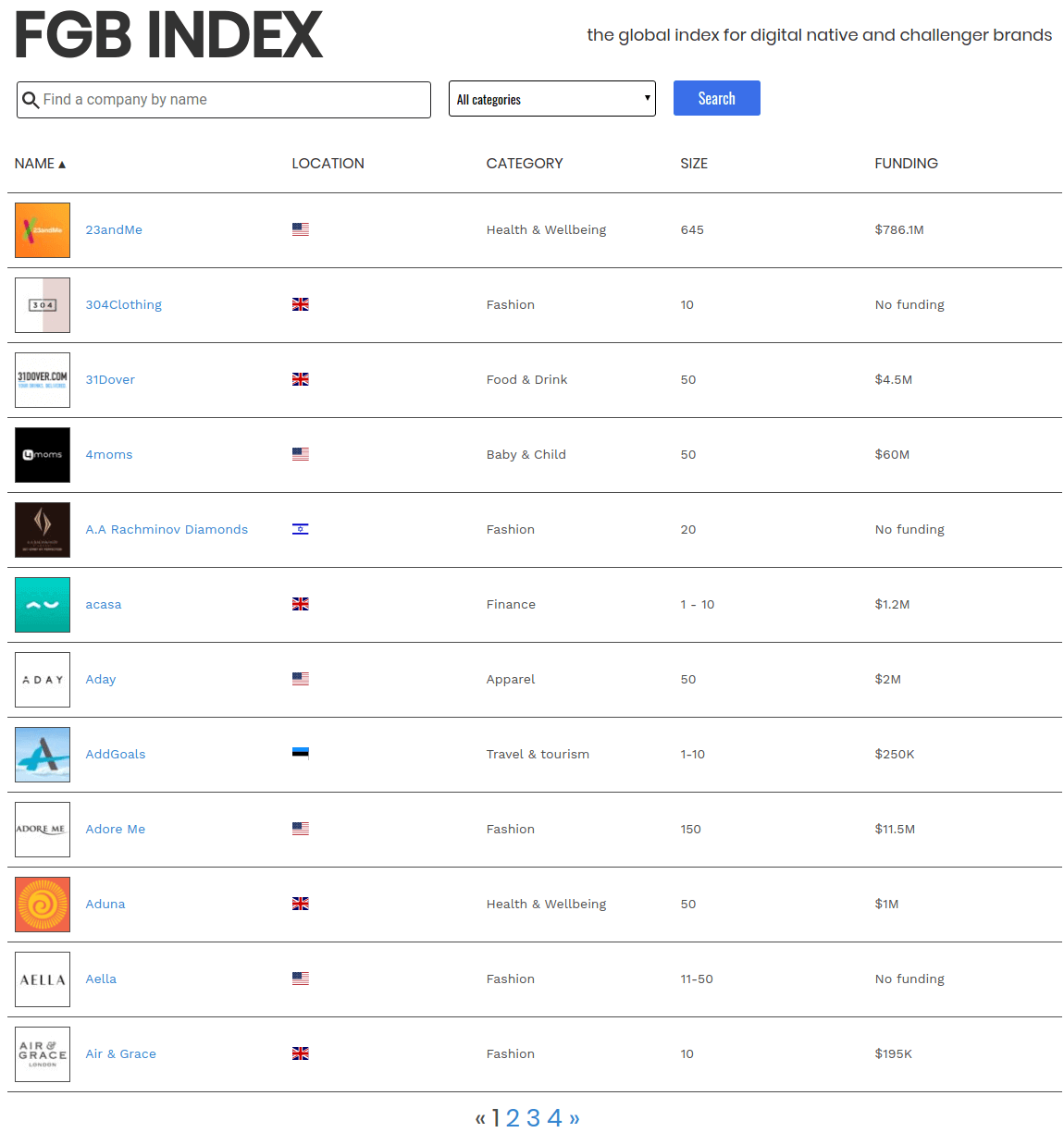The height and width of the screenshot is (1145, 1064).
Task: Click the Adore Me logo
Action: coord(43,830)
